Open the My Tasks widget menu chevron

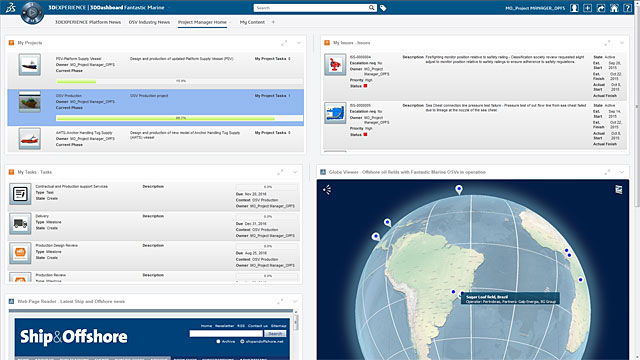pyautogui.click(x=295, y=172)
